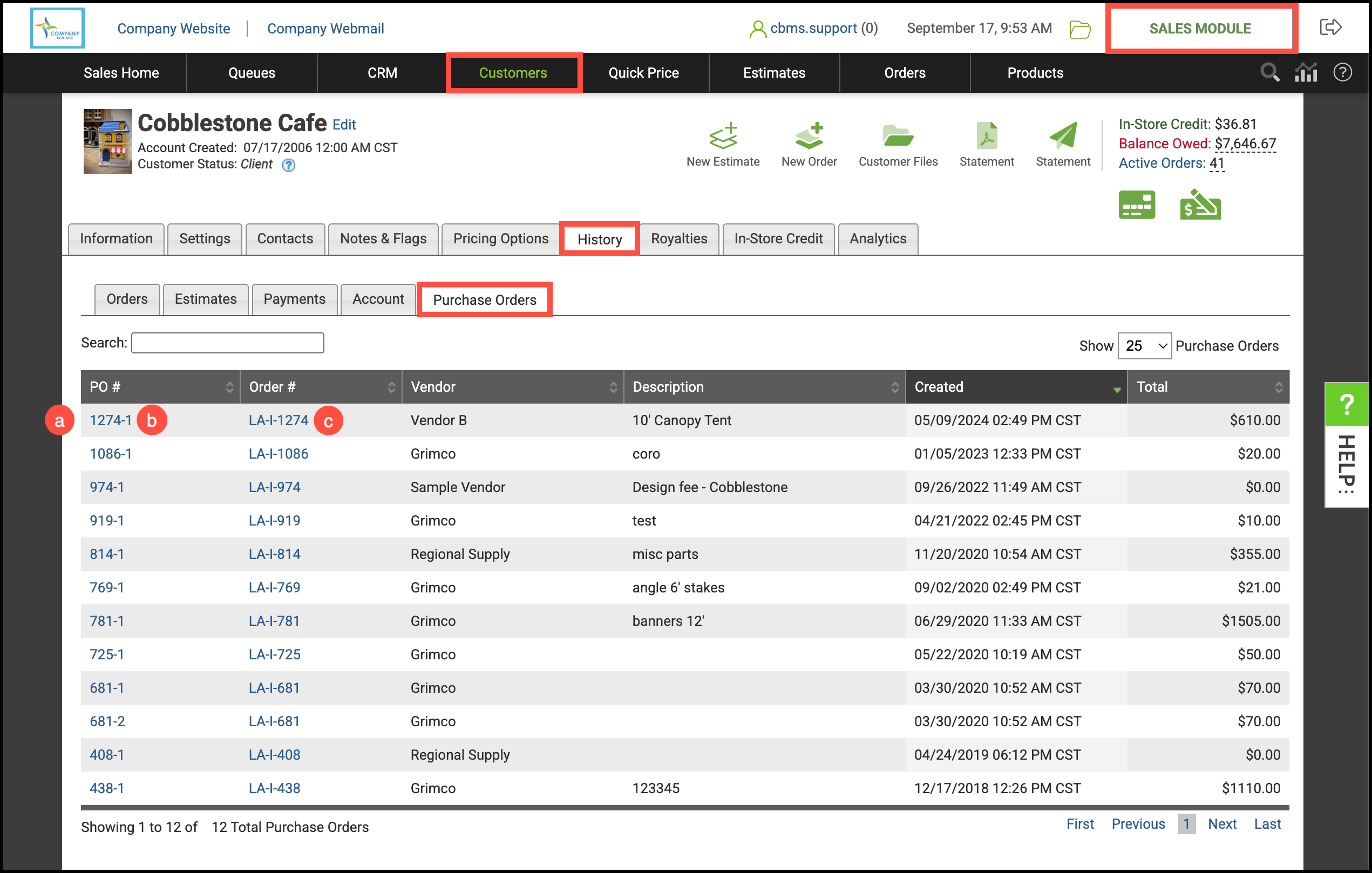This screenshot has height=873, width=1372.
Task: Click the green credit card payment icon
Action: tap(1136, 205)
